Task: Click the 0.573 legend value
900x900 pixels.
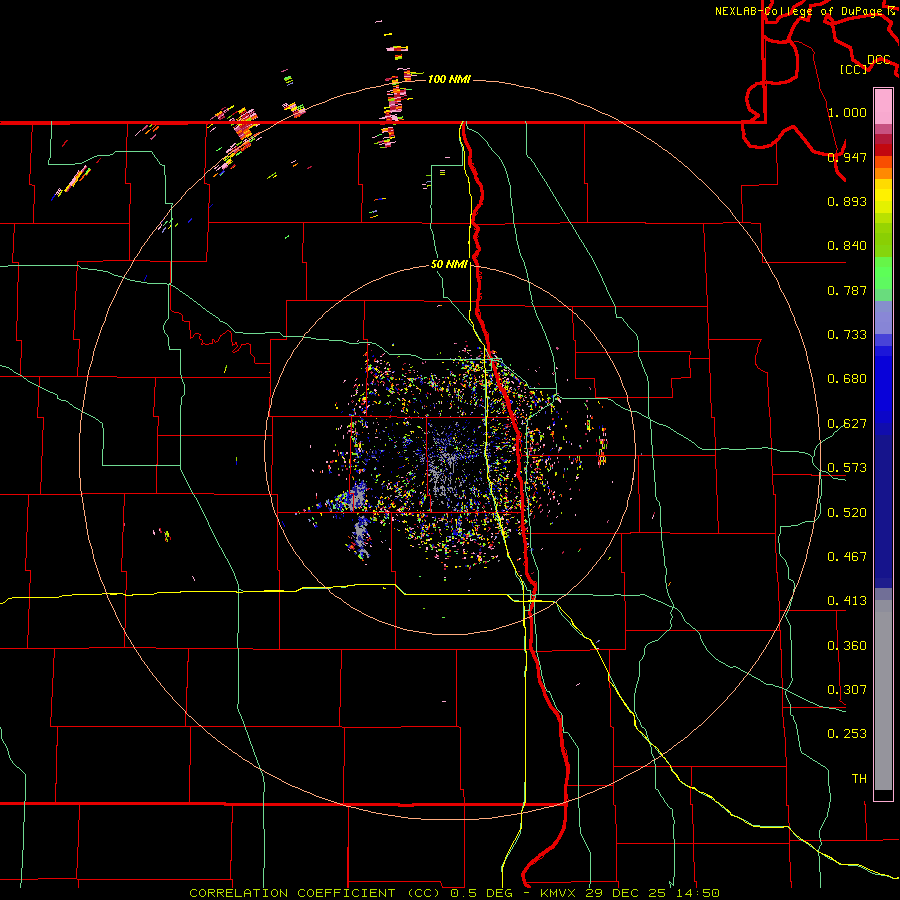Action: (847, 468)
